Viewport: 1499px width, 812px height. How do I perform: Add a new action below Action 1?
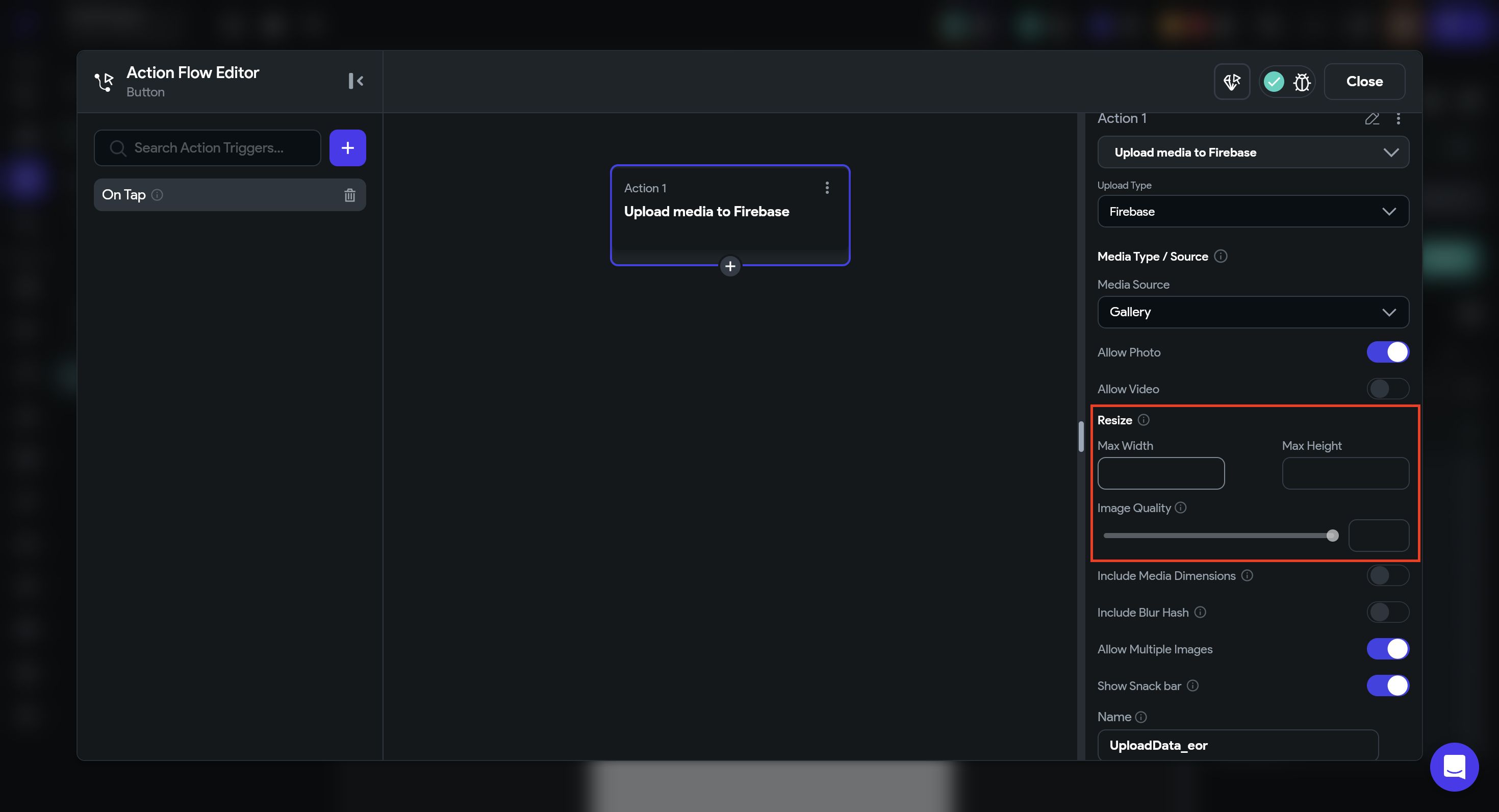coord(730,266)
